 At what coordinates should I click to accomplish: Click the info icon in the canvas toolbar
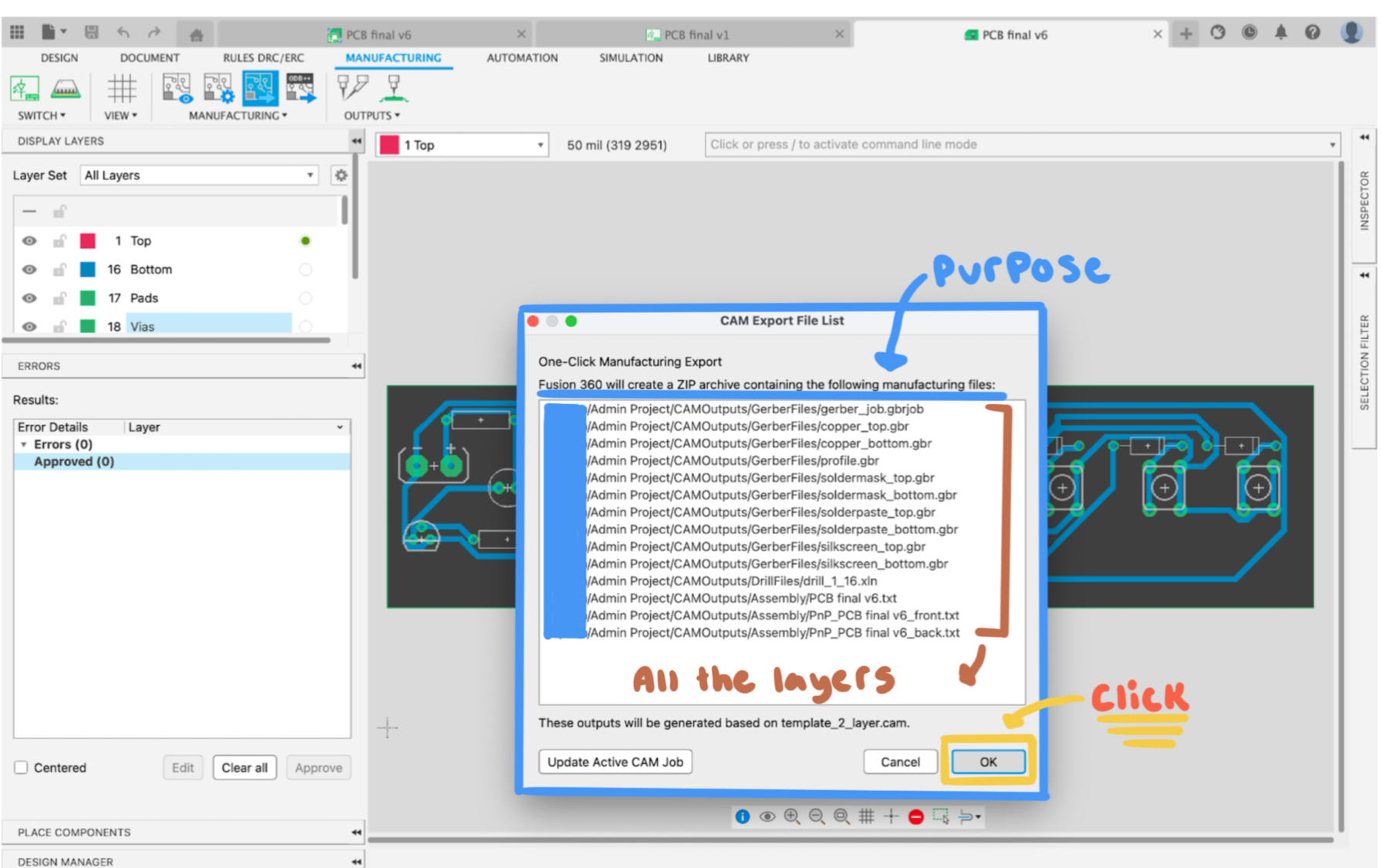pos(742,816)
